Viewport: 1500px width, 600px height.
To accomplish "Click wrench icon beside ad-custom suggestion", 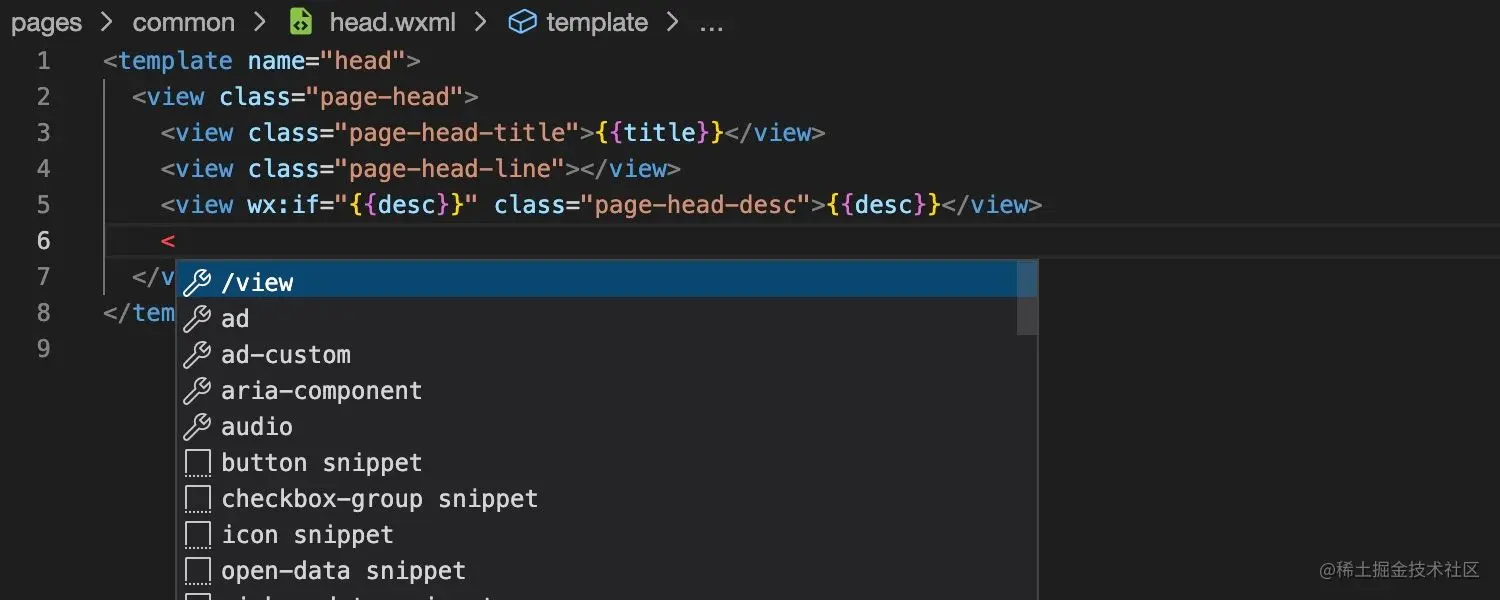I will click(x=198, y=355).
